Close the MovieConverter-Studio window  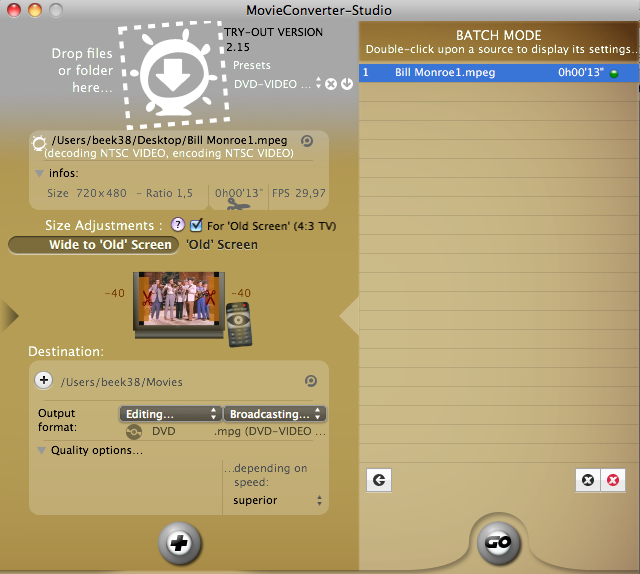(14, 10)
